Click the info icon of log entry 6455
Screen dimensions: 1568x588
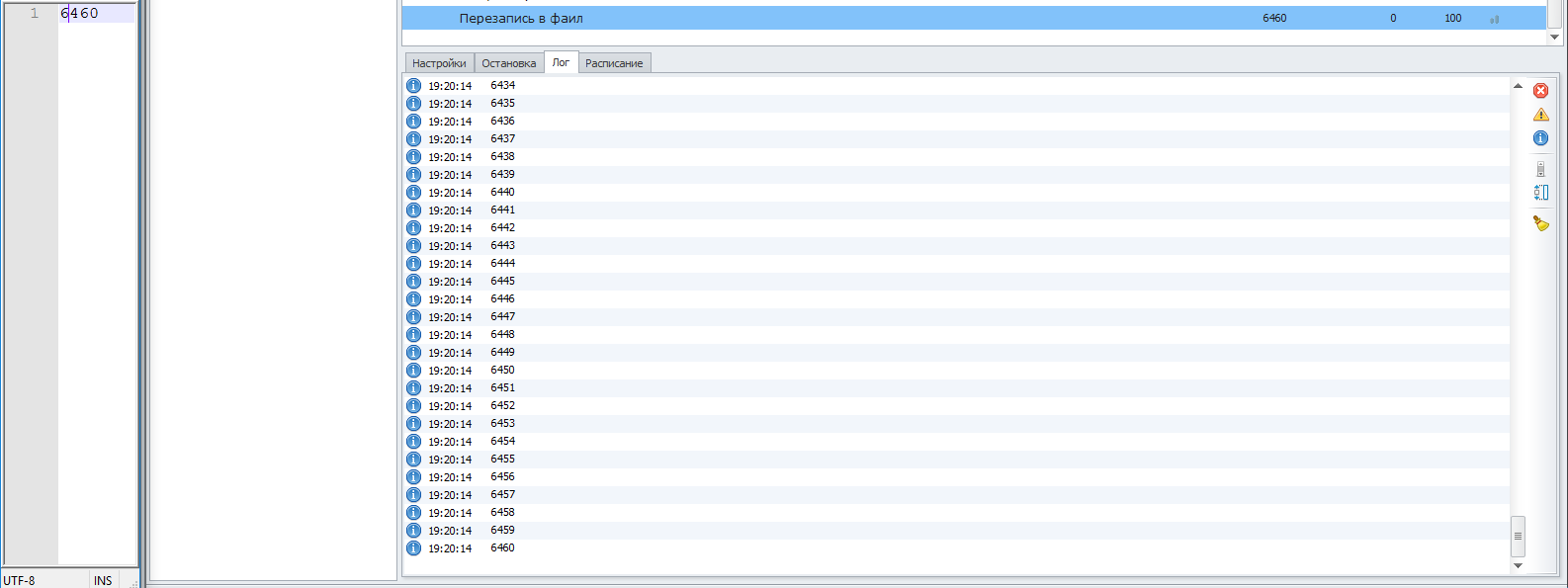click(414, 460)
